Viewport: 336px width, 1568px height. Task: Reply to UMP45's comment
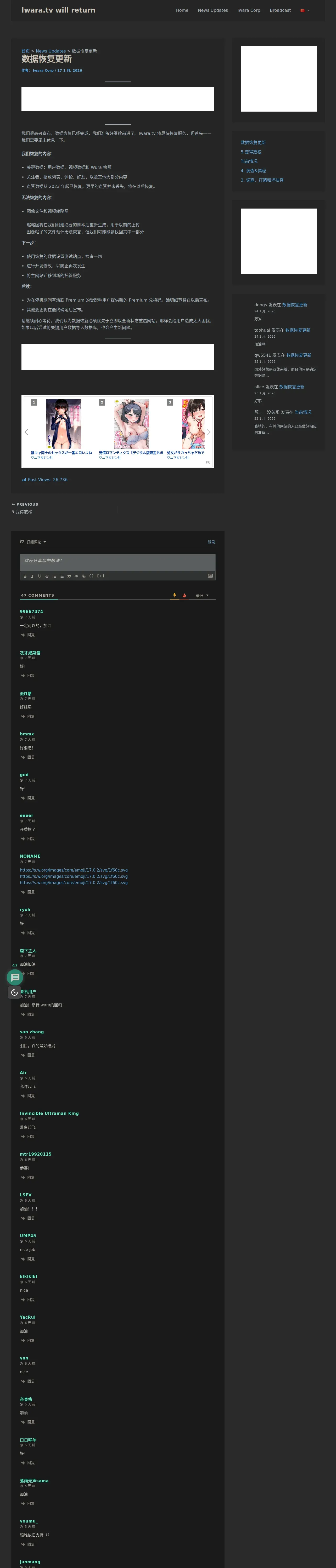point(27,1259)
